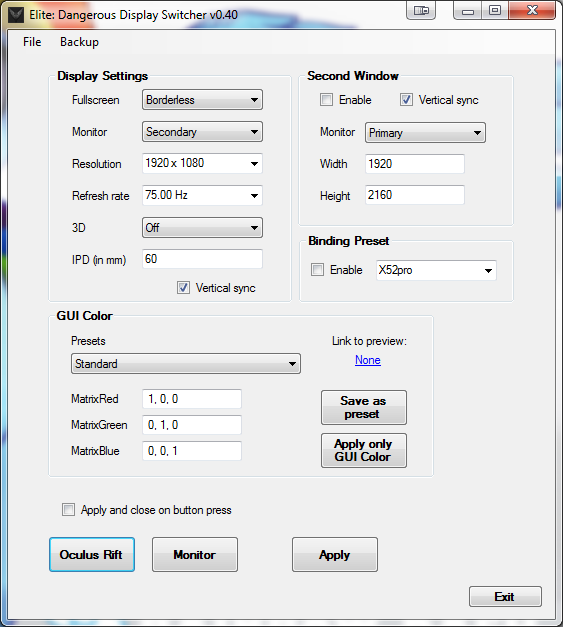The image size is (563, 627).
Task: Open the File menu
Action: tap(32, 42)
